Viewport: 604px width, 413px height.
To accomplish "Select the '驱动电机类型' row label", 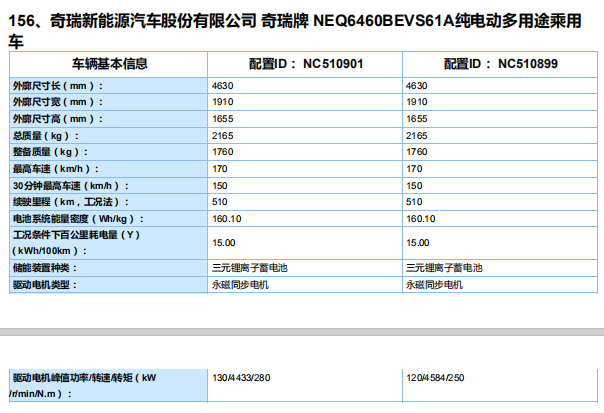I will tap(45, 285).
